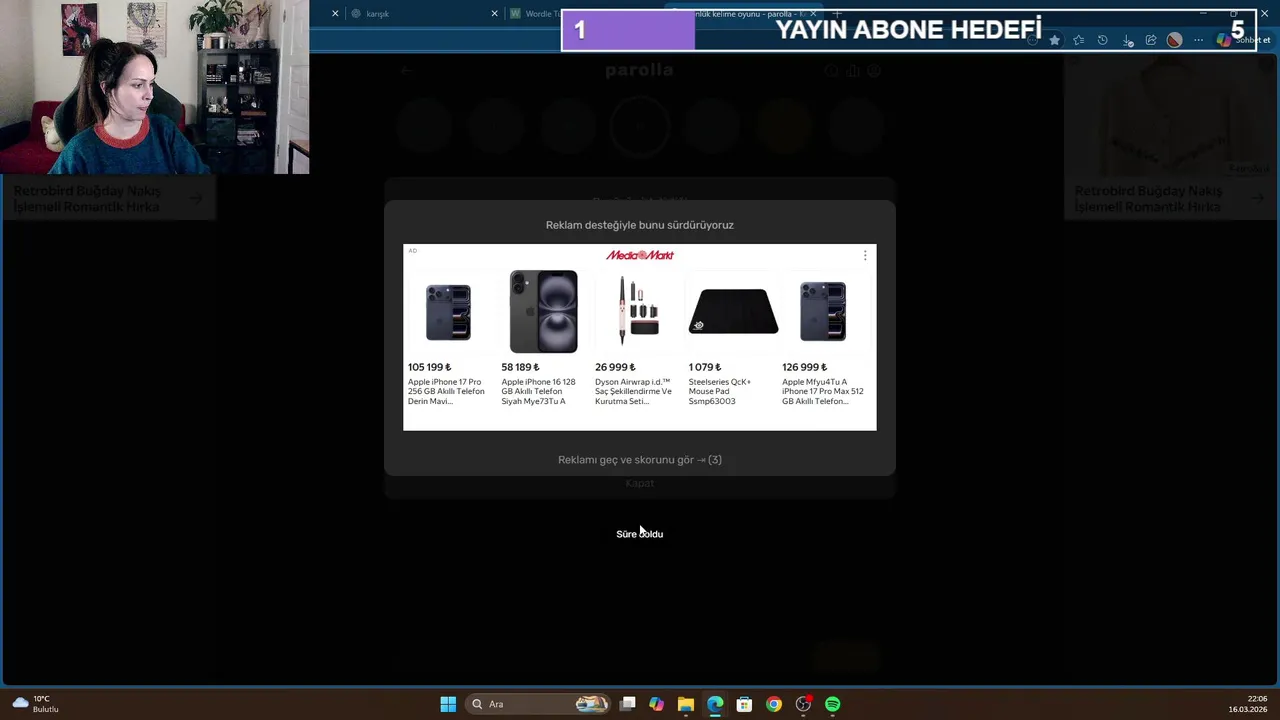Open File Explorer from taskbar
The width and height of the screenshot is (1280, 720).
tap(685, 704)
